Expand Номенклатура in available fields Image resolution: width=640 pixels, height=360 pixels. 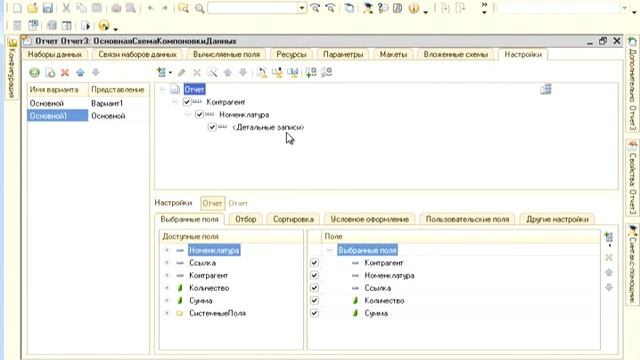pyautogui.click(x=167, y=250)
